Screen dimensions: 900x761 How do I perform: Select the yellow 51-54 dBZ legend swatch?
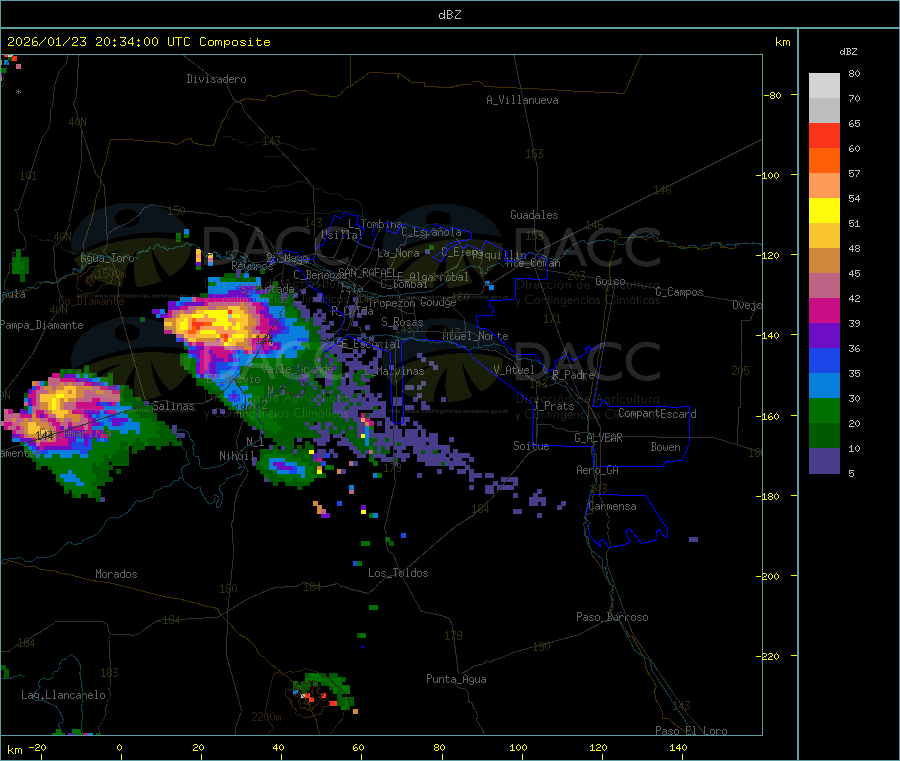824,211
